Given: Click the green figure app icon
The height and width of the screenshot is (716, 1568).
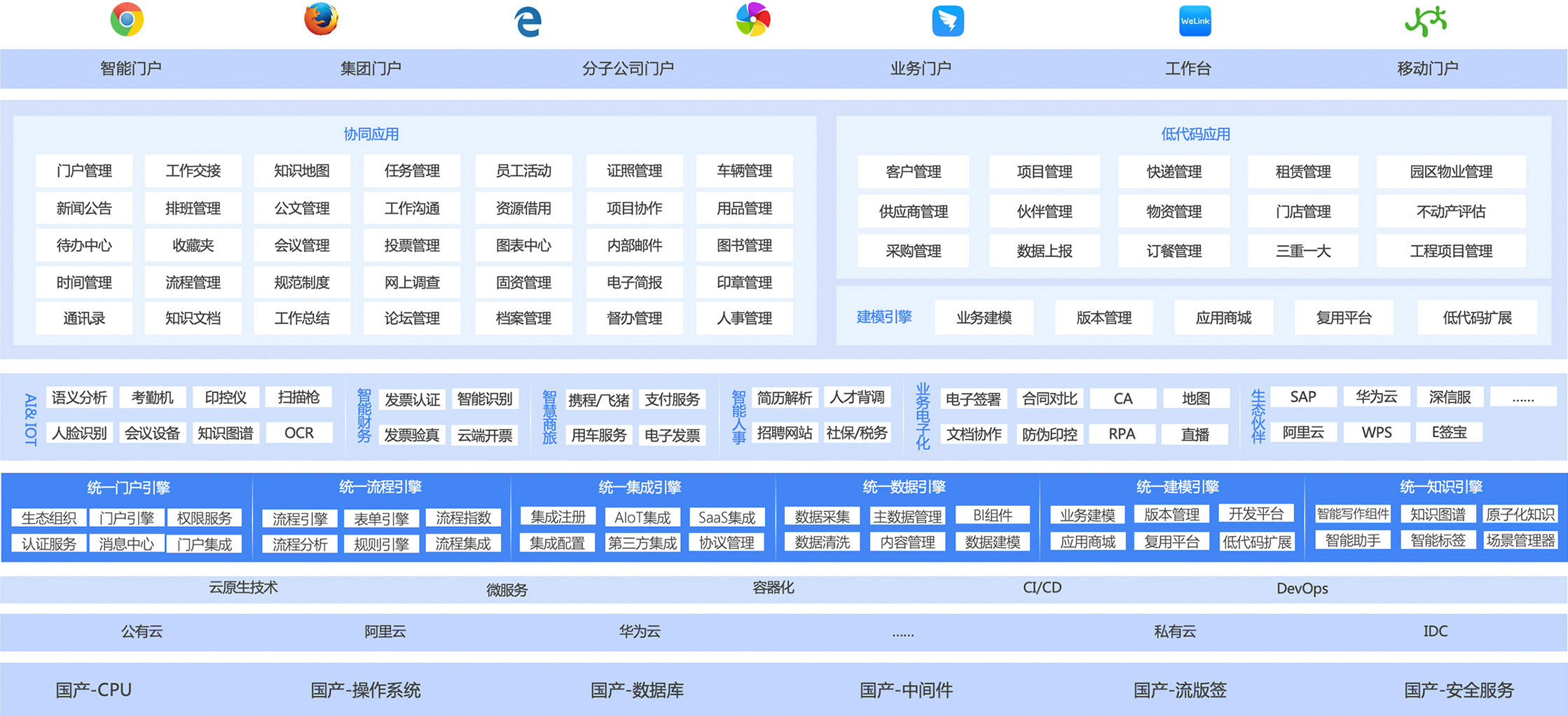Looking at the screenshot, I should pyautogui.click(x=1425, y=21).
